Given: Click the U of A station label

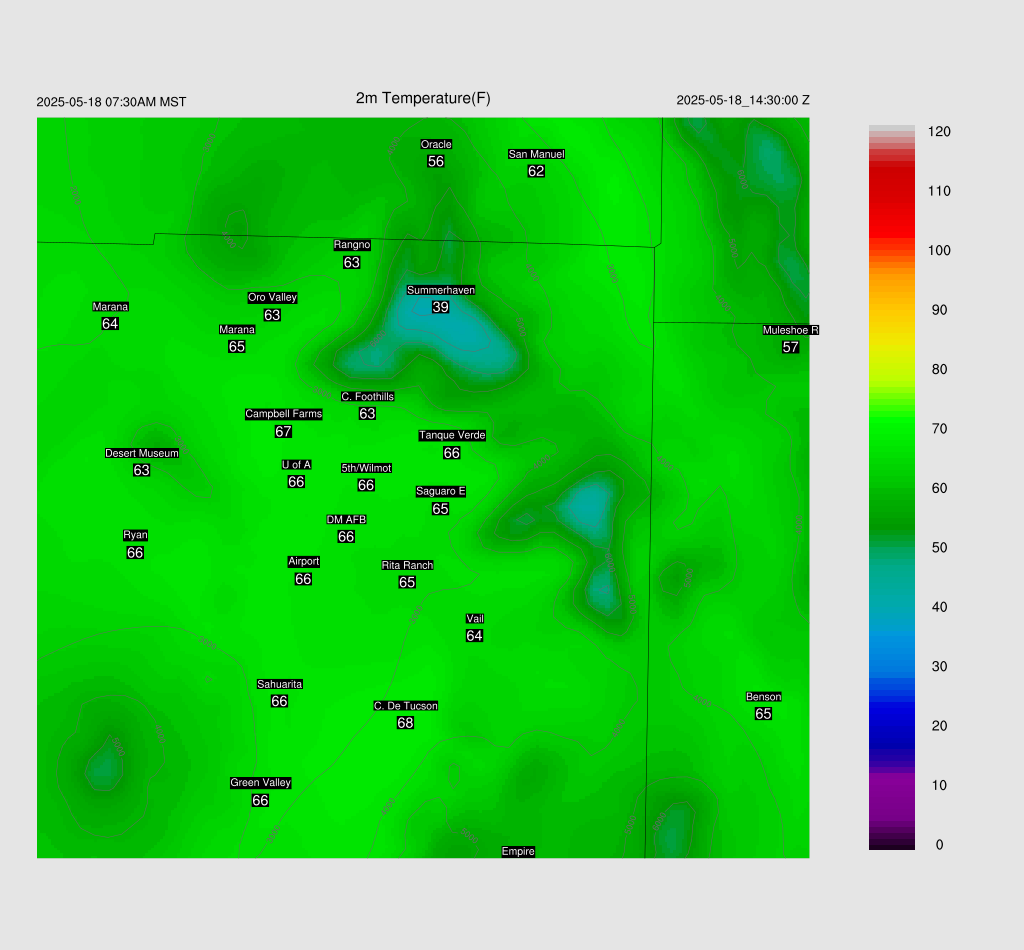Looking at the screenshot, I should click(x=296, y=465).
